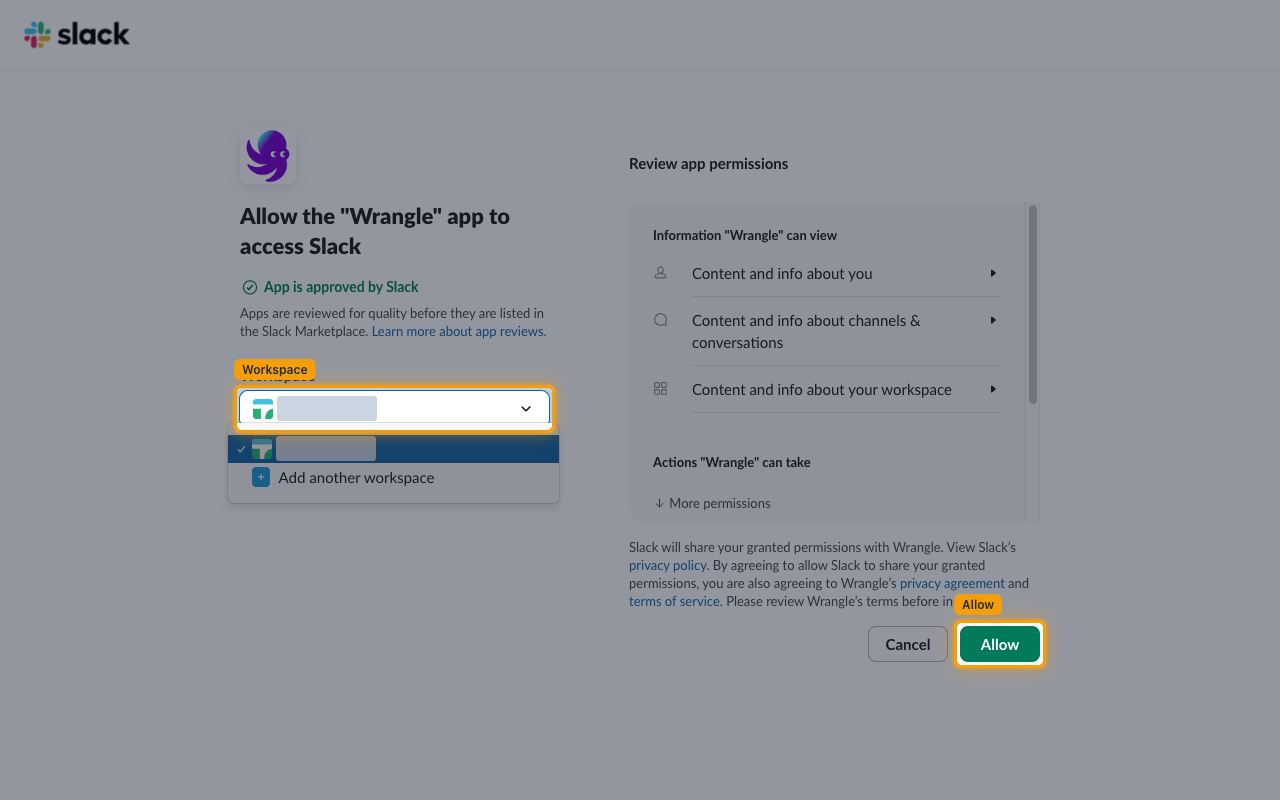1280x800 pixels.
Task: Click the approved-by-Slack checkmark icon
Action: click(250, 287)
